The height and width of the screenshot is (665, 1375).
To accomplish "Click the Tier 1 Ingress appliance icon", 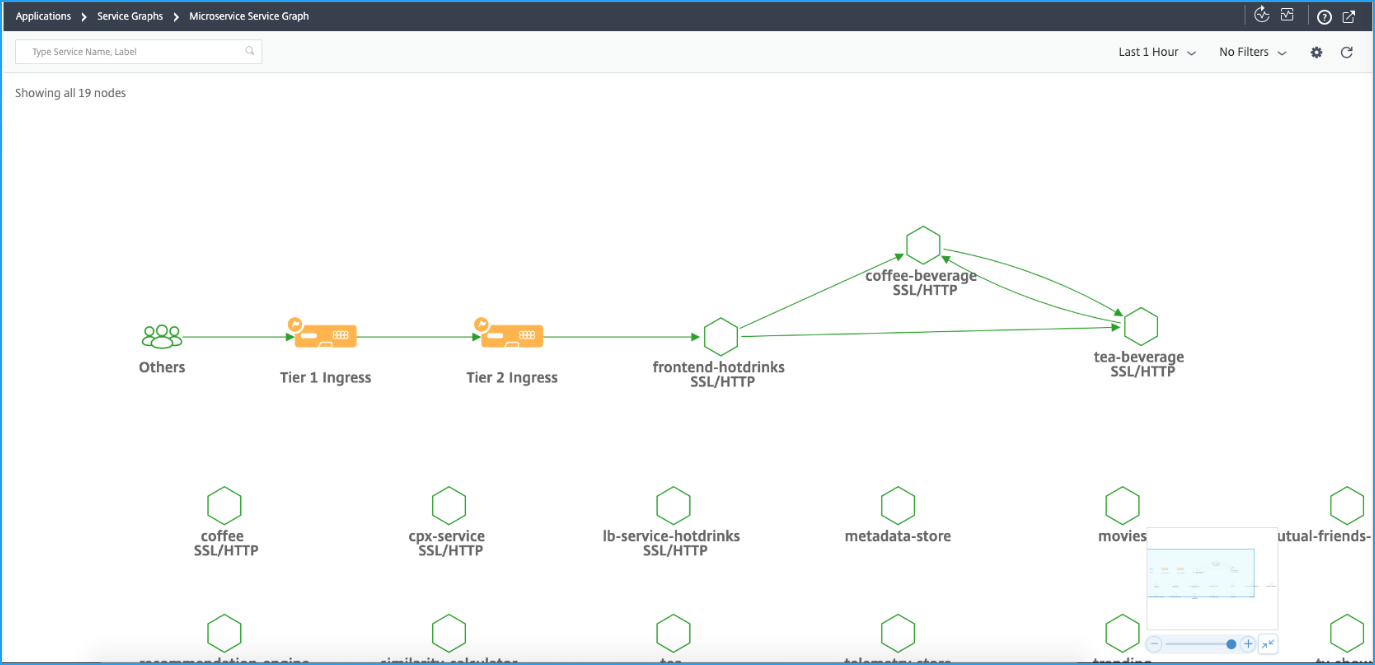I will pos(325,337).
